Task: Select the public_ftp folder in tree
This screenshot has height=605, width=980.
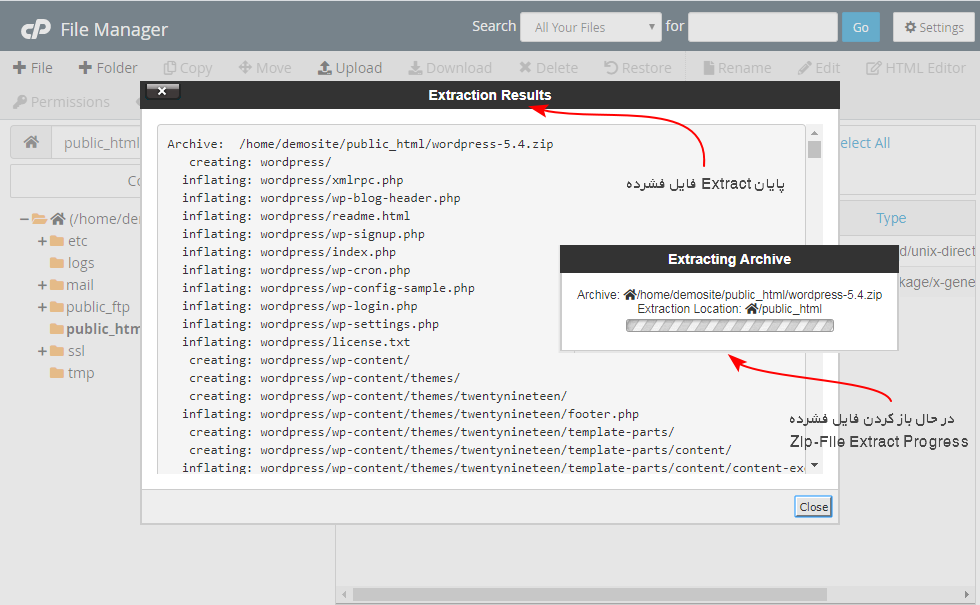Action: tap(90, 307)
